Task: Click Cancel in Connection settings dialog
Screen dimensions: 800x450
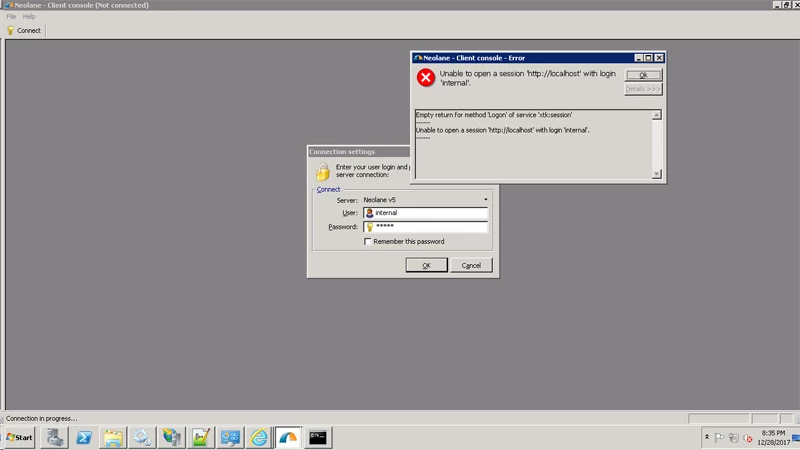Action: pos(471,265)
